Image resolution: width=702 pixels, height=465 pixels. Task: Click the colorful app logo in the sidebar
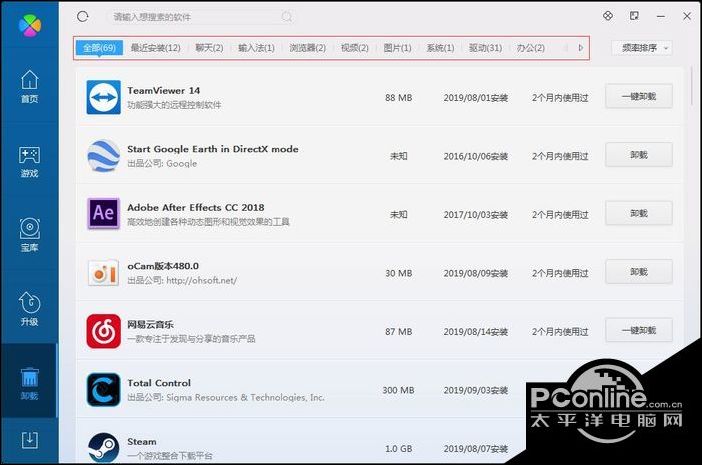(x=30, y=25)
